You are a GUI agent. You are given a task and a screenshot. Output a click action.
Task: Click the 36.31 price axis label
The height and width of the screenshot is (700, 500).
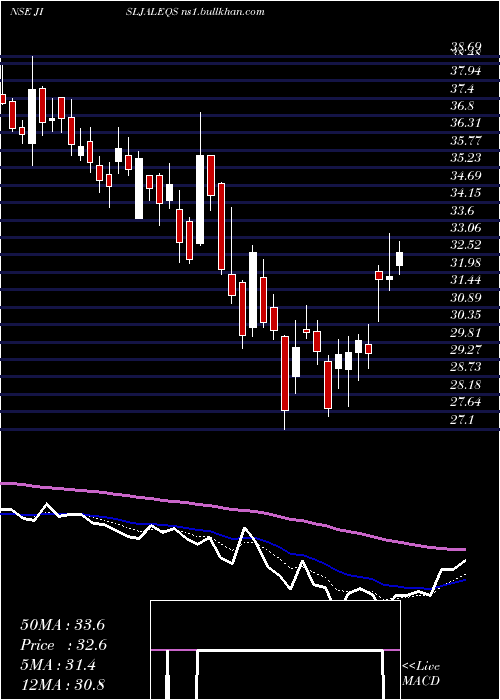[465, 124]
